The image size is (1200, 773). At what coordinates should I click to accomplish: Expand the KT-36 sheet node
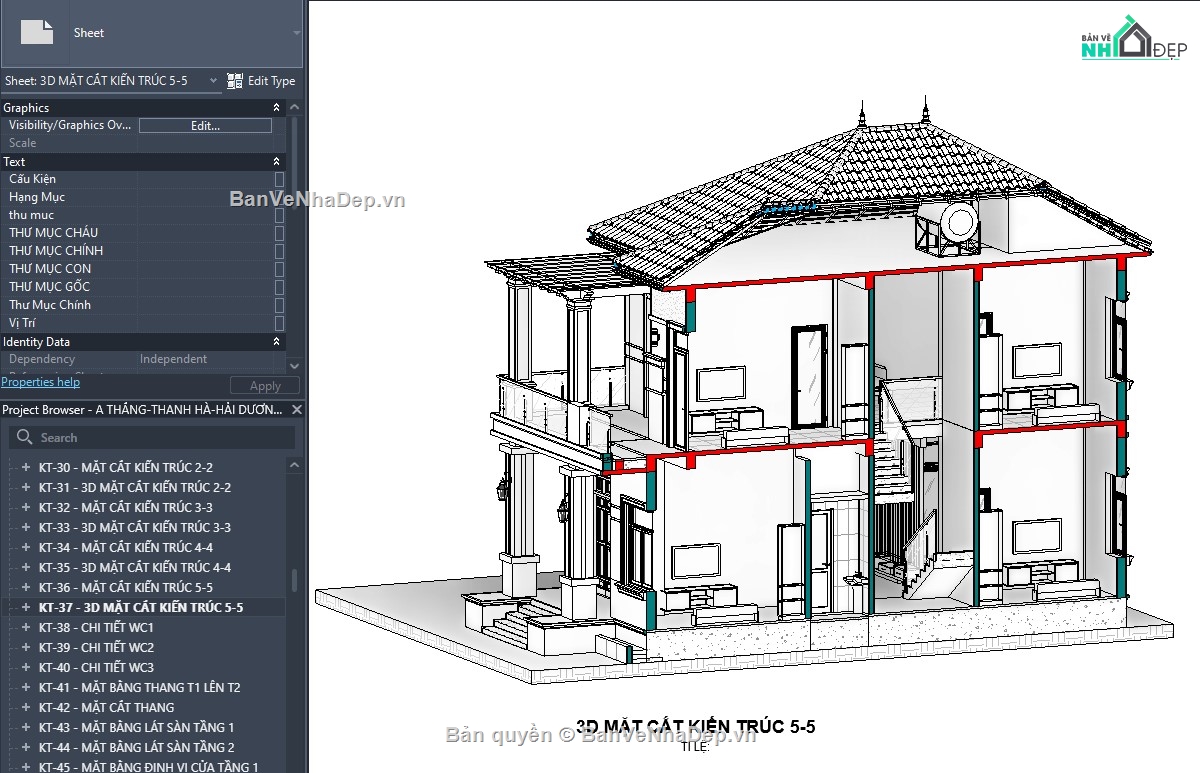point(27,587)
